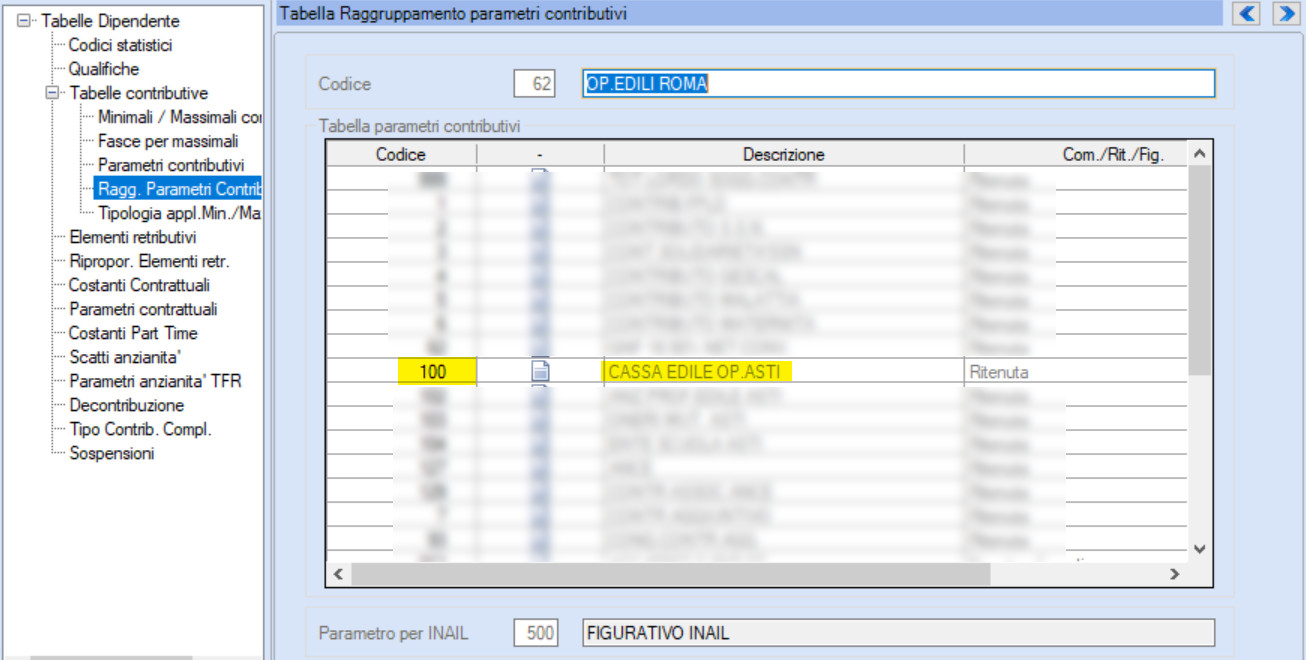The image size is (1306, 660).
Task: Click the Codice field showing 62
Action: click(x=535, y=84)
